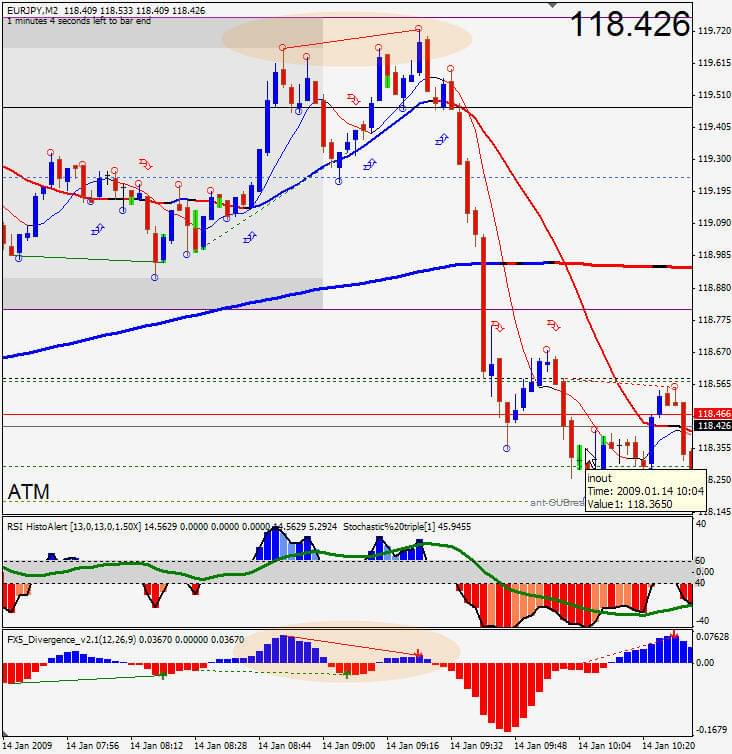This screenshot has width=732, height=754.
Task: Click the red down arrow attached to the blue candle wick near 118.775
Action: coord(498,327)
